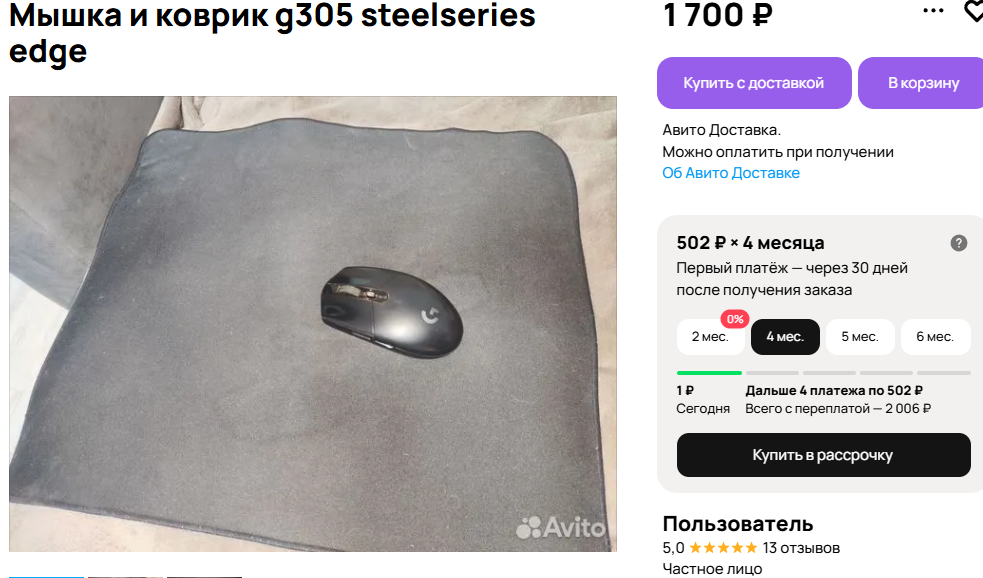Click the 0% badge on 2 мес.
Image resolution: width=983 pixels, height=578 pixels.
(x=735, y=319)
